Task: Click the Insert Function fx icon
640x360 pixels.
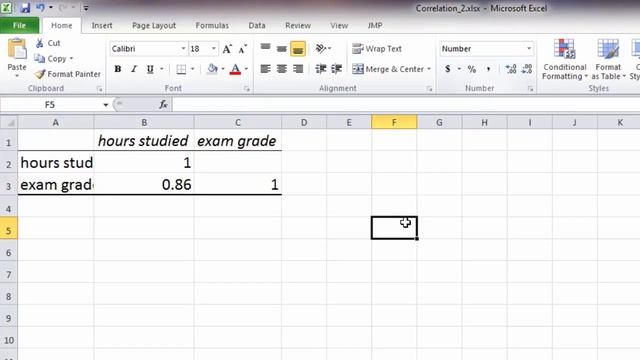Action: [163, 105]
